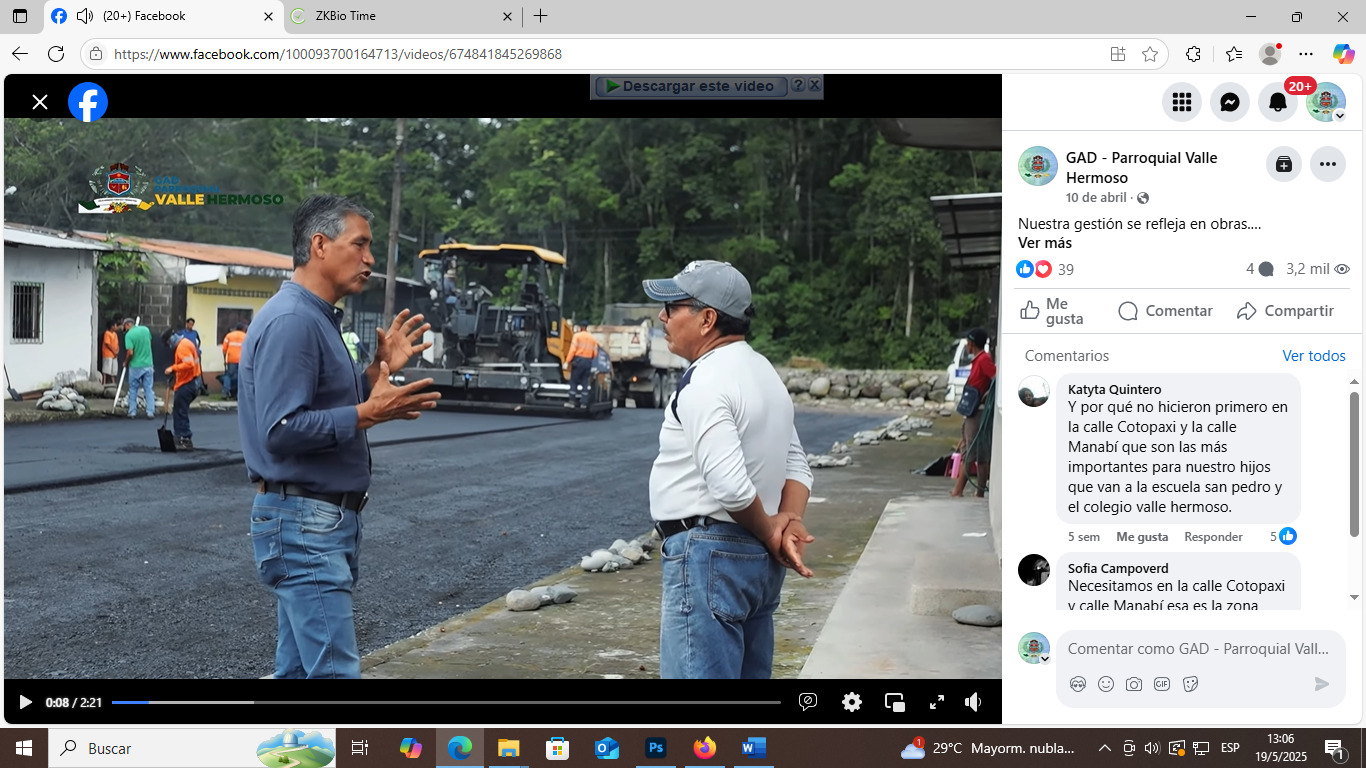Open video settings gear
The image size is (1366, 768).
point(852,702)
